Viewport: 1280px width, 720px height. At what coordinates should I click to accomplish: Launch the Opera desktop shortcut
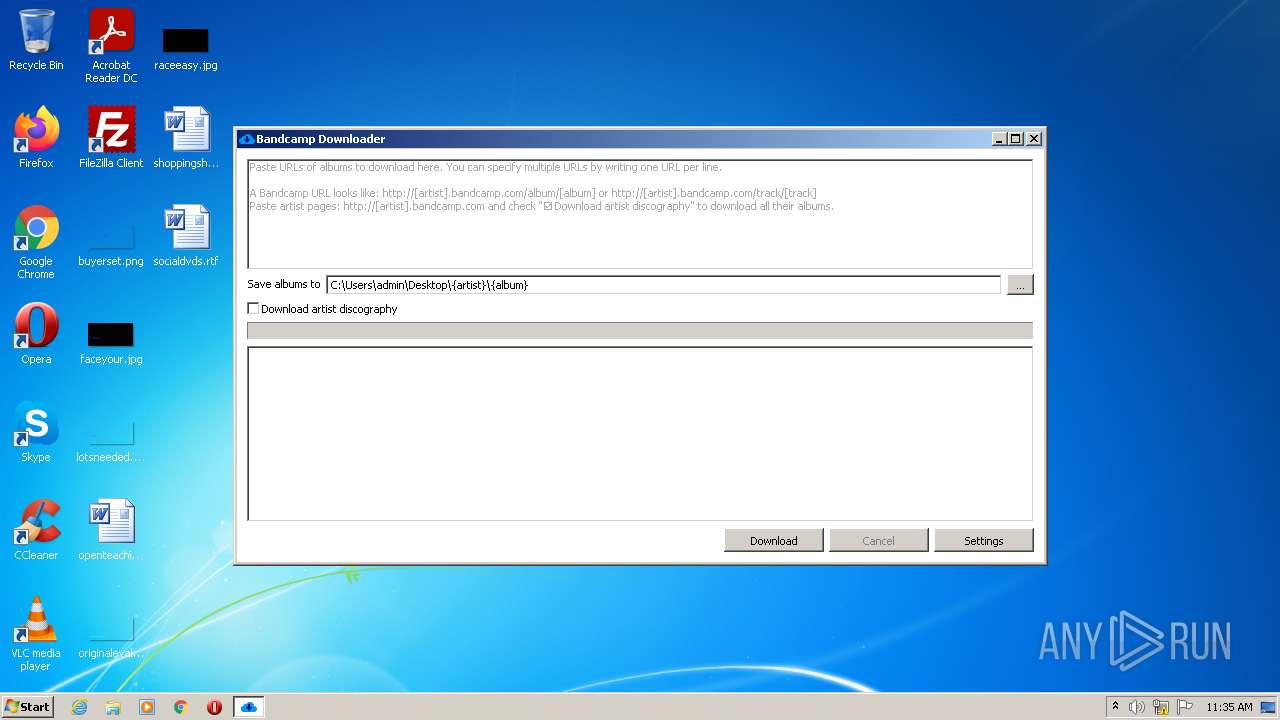(36, 334)
